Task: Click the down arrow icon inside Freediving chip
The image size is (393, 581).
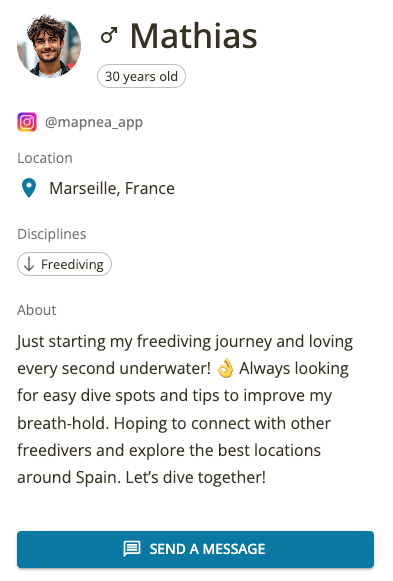Action: [29, 264]
